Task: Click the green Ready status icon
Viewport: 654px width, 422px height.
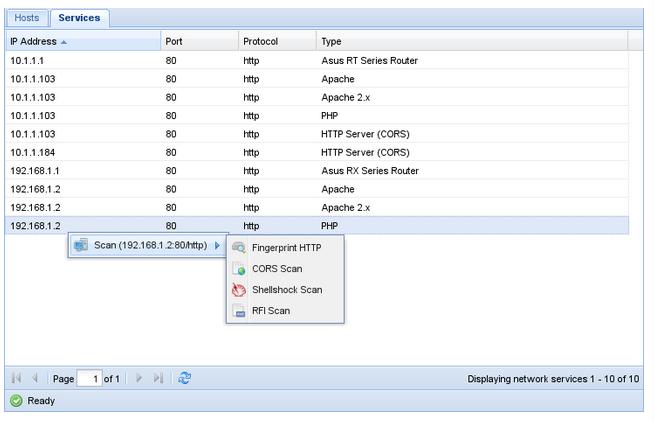Action: (16, 401)
